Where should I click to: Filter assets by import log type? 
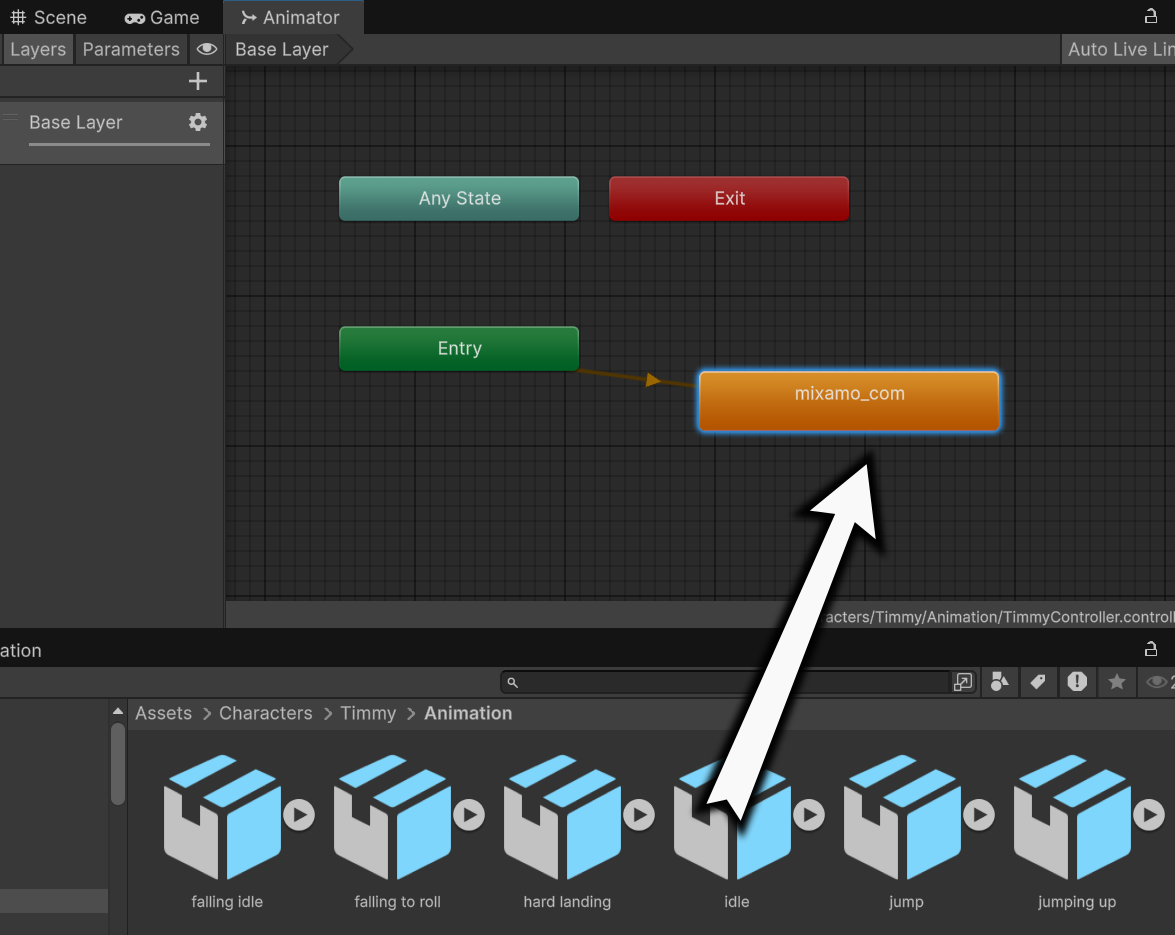pyautogui.click(x=1077, y=682)
